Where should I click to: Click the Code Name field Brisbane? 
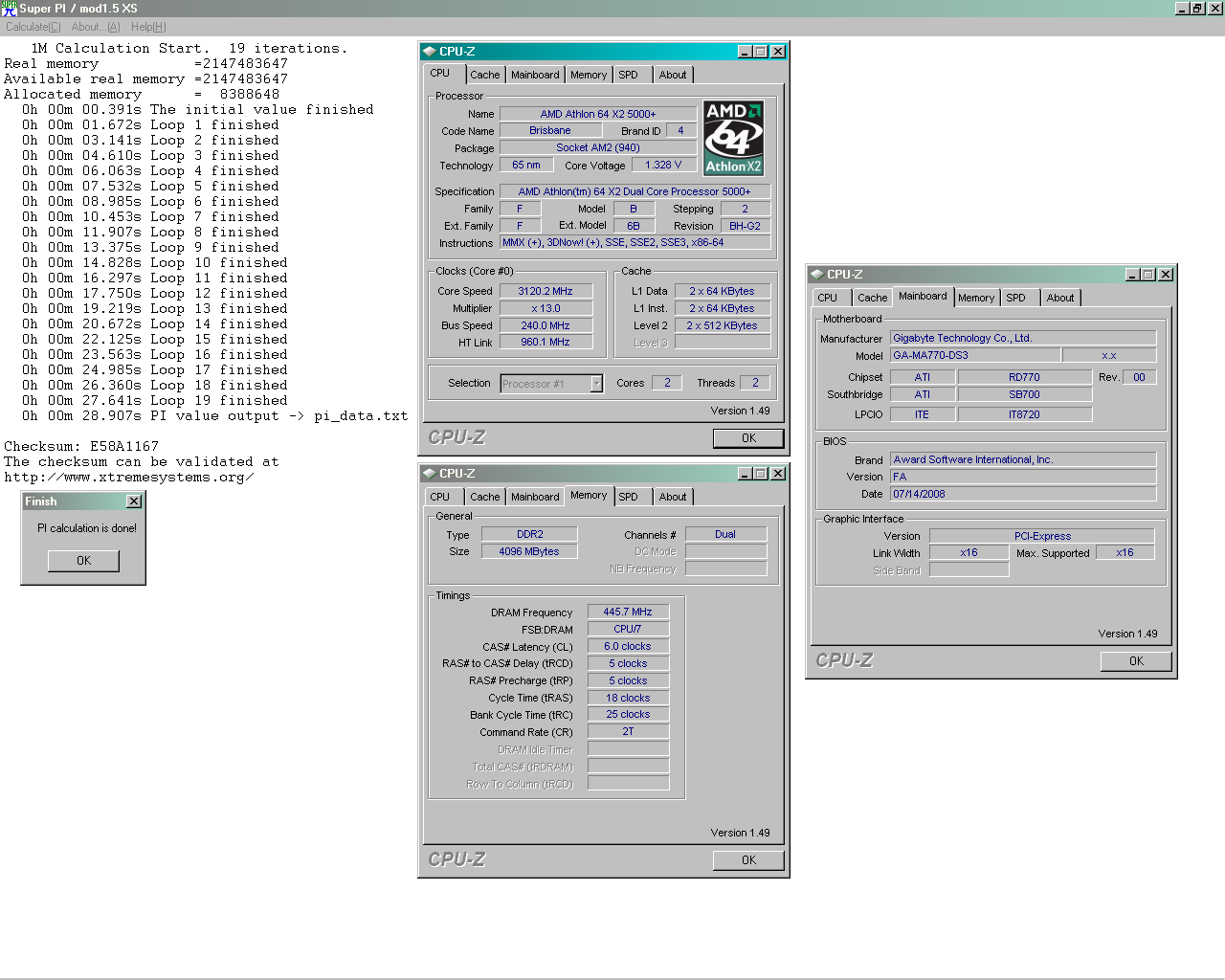[550, 131]
